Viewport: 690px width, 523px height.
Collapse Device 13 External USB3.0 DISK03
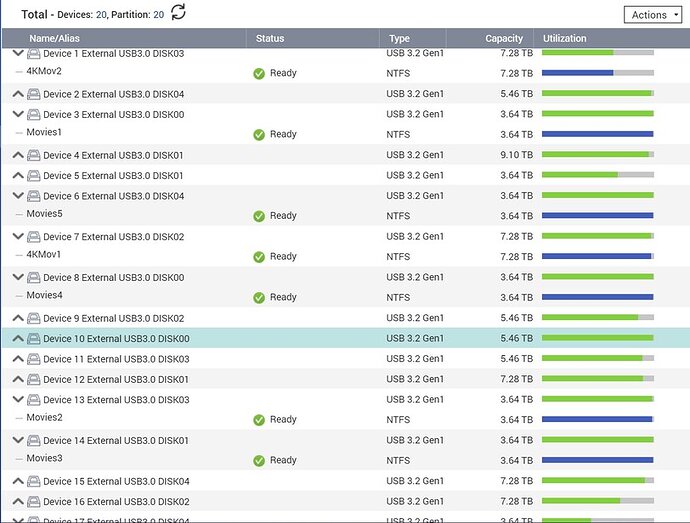(x=18, y=400)
